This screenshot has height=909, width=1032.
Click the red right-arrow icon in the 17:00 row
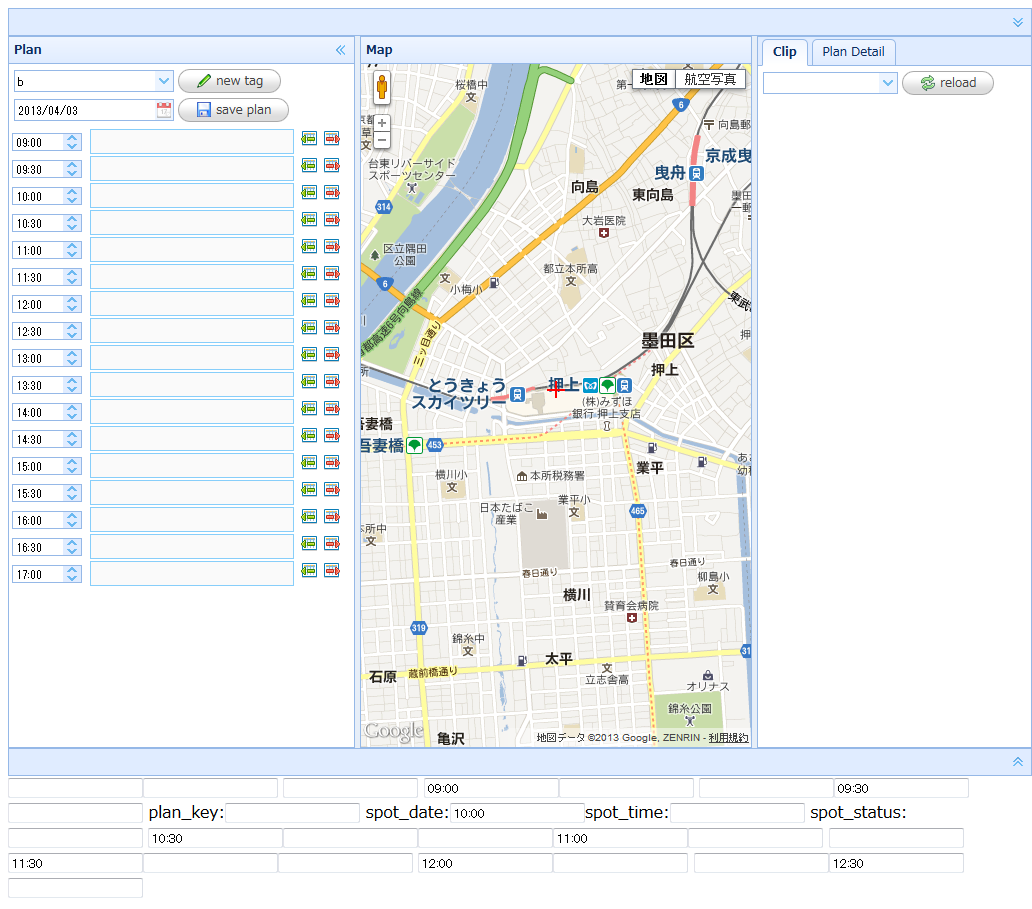[332, 570]
